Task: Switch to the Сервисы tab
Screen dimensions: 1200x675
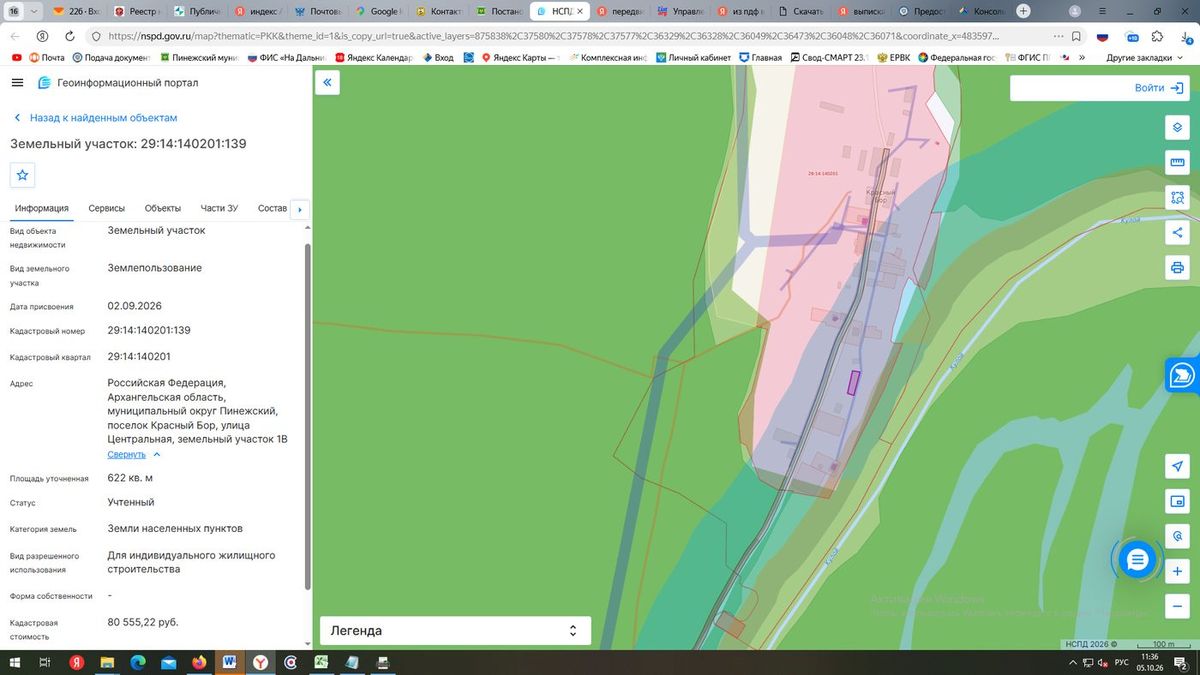Action: [107, 208]
